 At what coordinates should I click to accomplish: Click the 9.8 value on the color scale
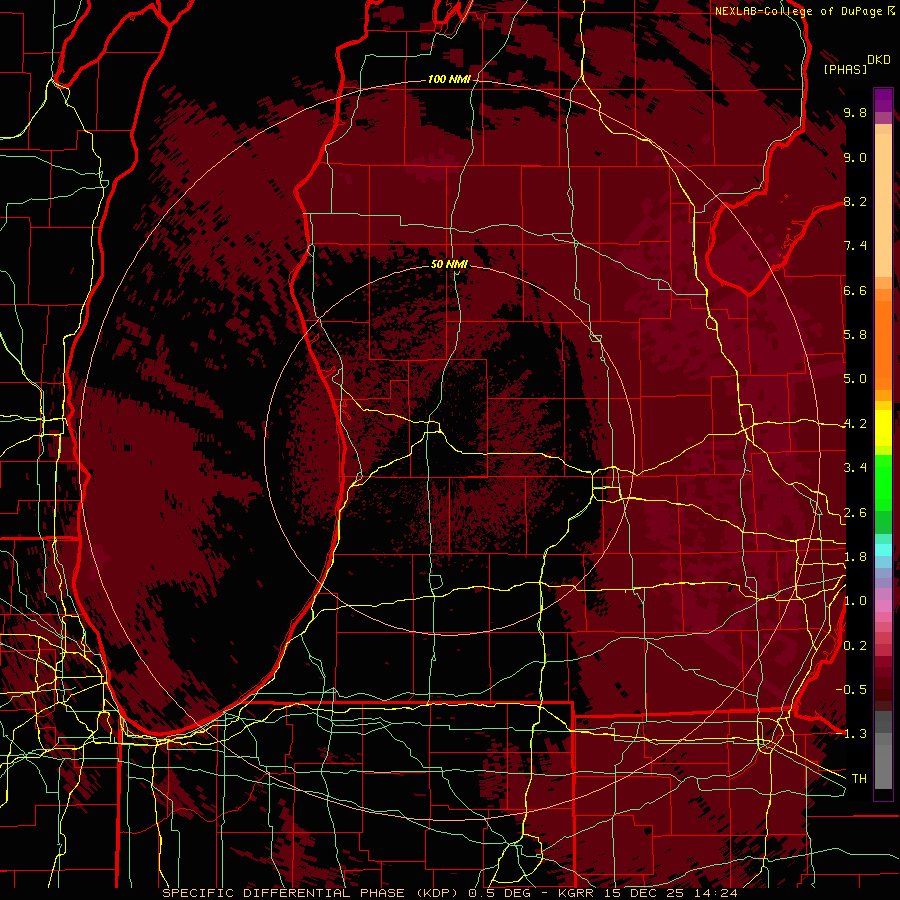[x=855, y=112]
